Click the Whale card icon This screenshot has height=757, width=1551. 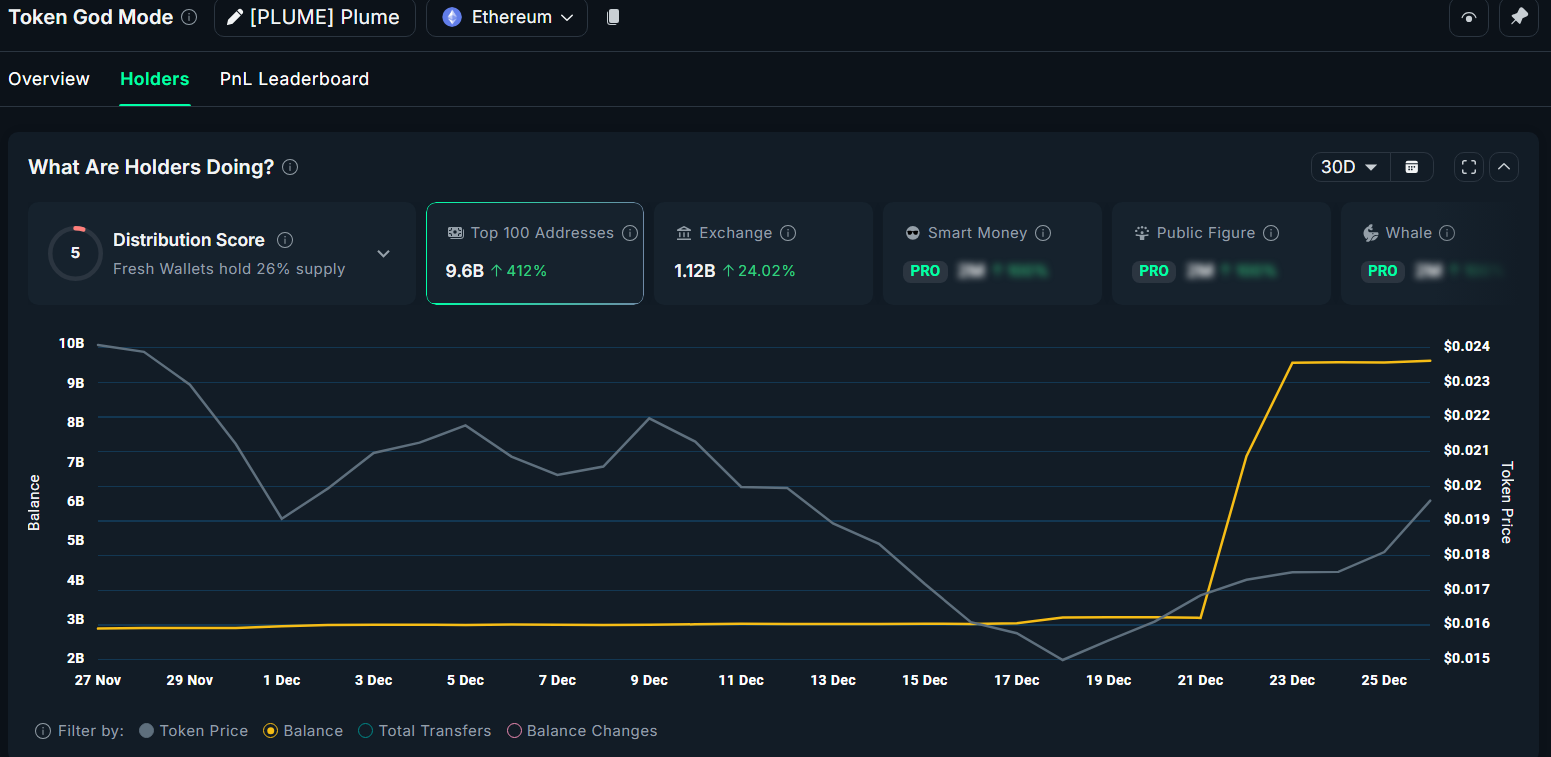click(x=1371, y=232)
